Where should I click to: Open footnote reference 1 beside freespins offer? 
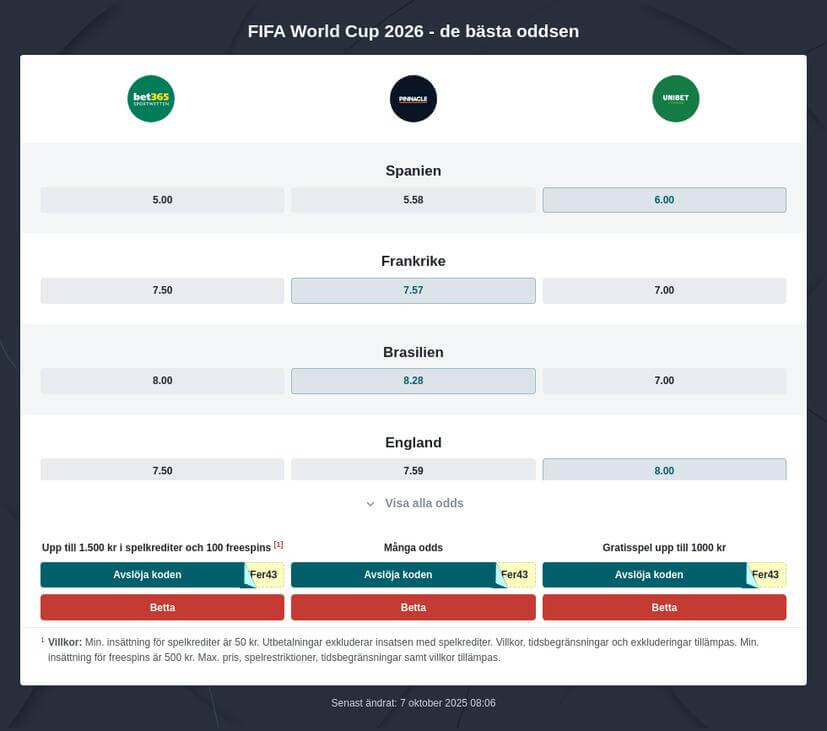pyautogui.click(x=279, y=545)
